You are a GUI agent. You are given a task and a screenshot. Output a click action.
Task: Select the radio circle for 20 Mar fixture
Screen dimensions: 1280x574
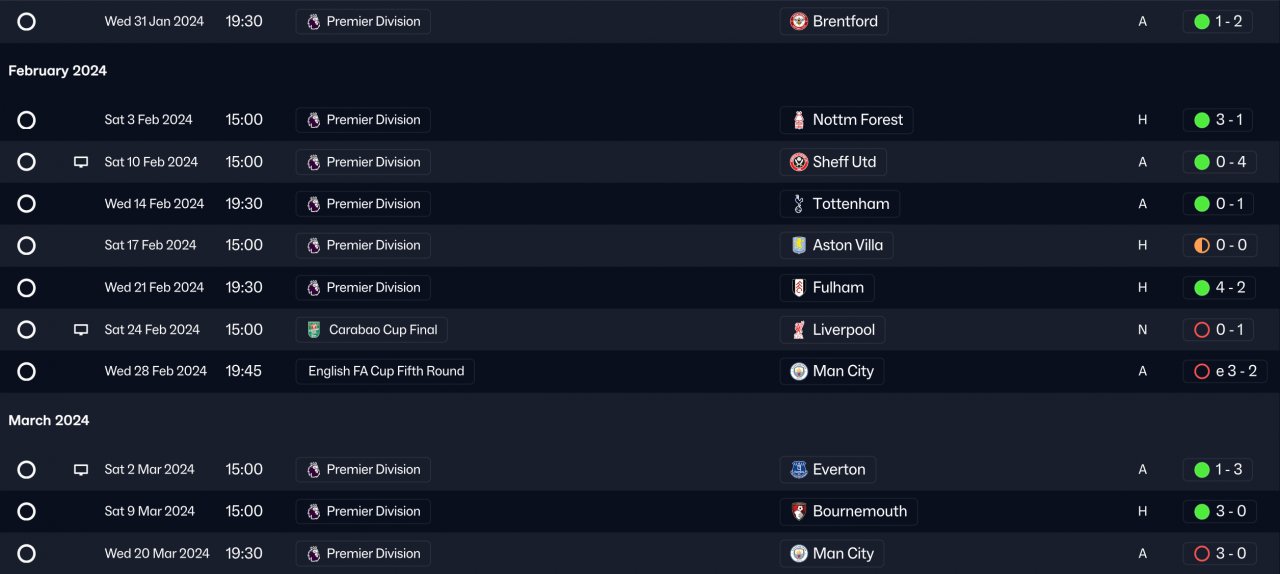click(x=27, y=553)
